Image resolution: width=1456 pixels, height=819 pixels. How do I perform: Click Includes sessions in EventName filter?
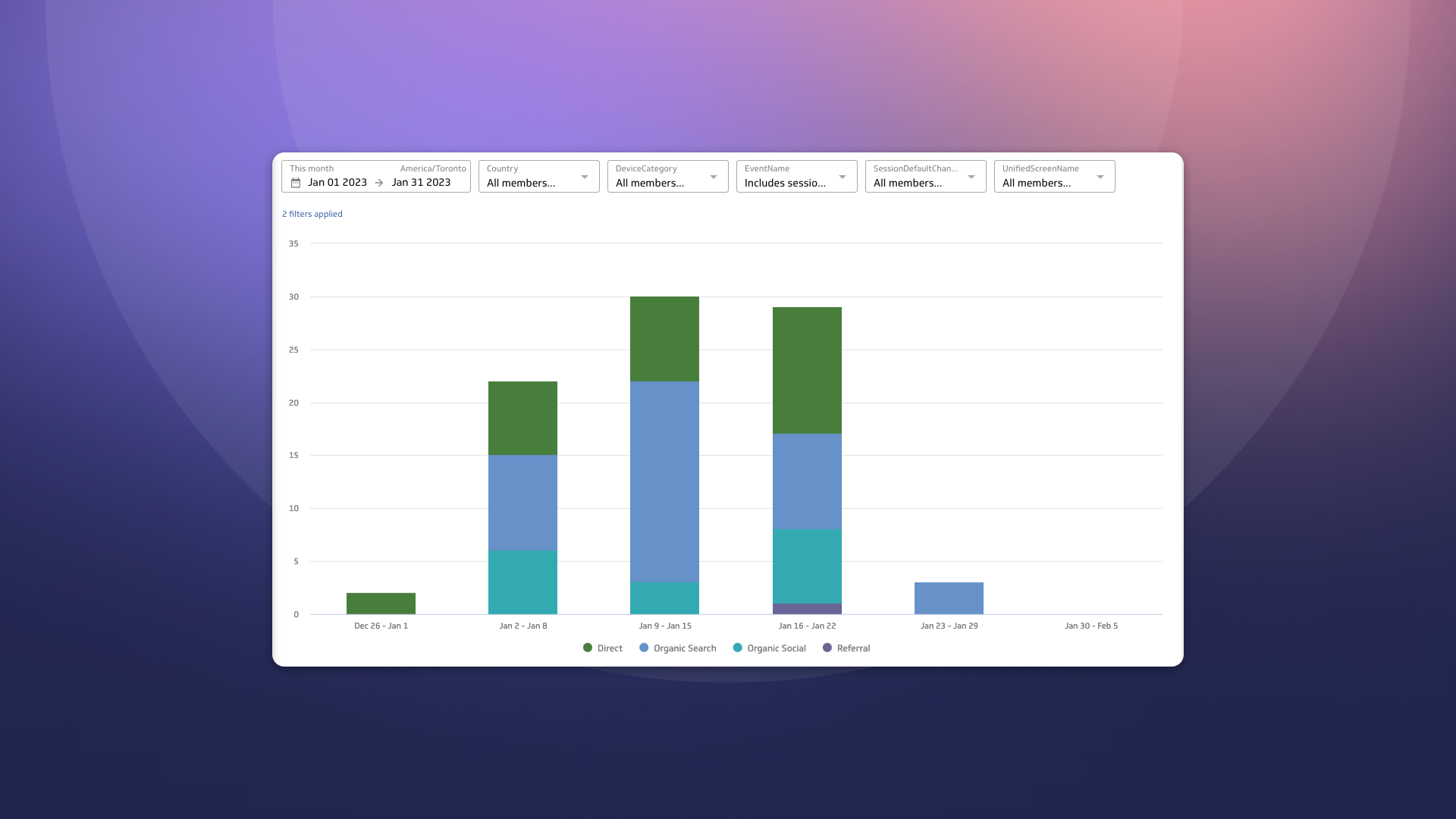pyautogui.click(x=786, y=183)
